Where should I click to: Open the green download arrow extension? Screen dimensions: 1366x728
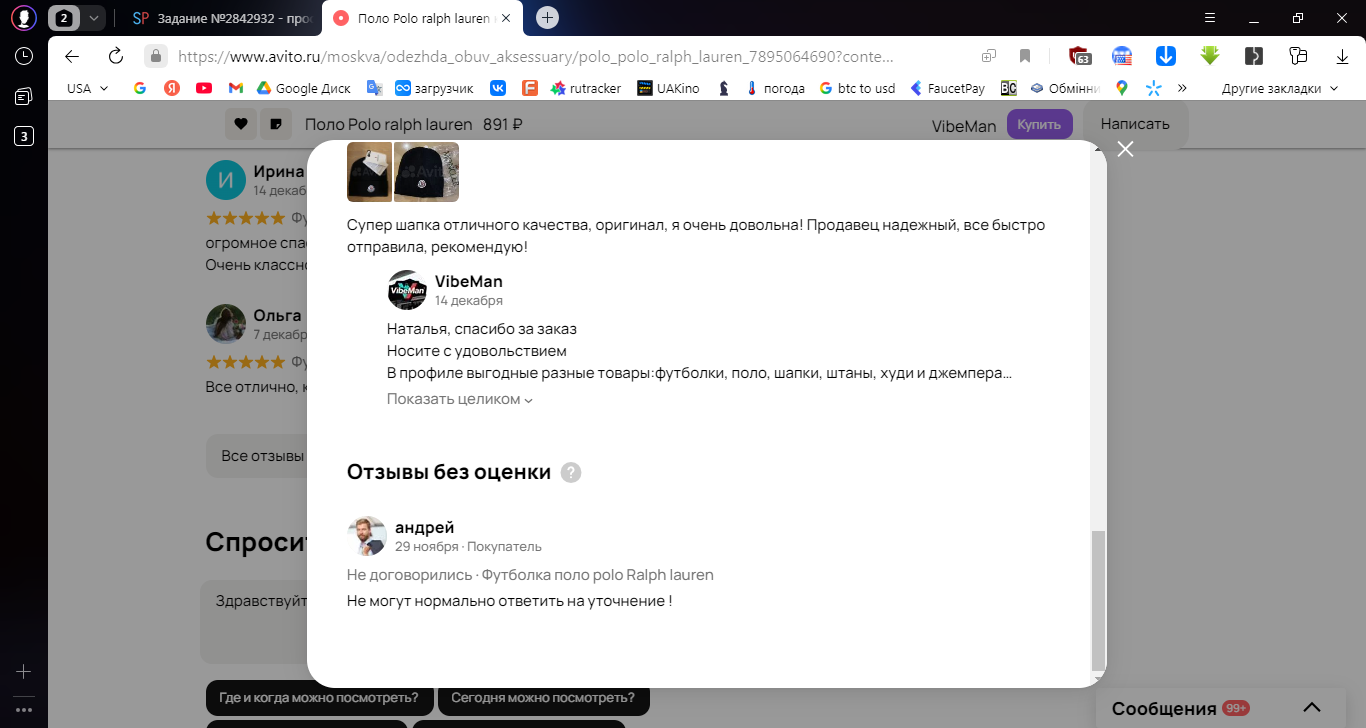tap(1210, 56)
